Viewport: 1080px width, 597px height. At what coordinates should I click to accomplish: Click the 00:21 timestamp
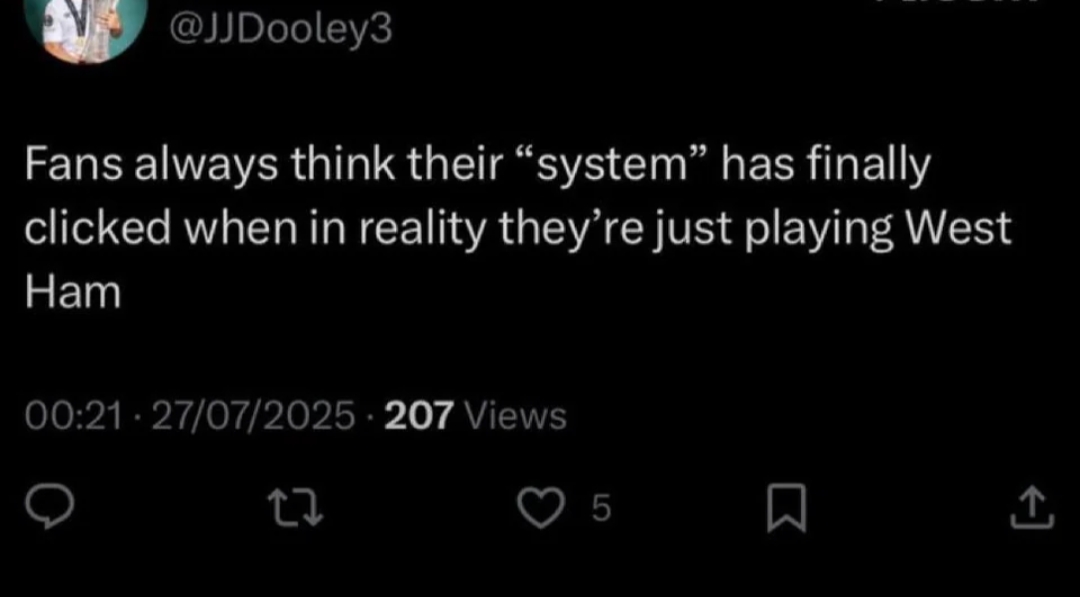[74, 415]
